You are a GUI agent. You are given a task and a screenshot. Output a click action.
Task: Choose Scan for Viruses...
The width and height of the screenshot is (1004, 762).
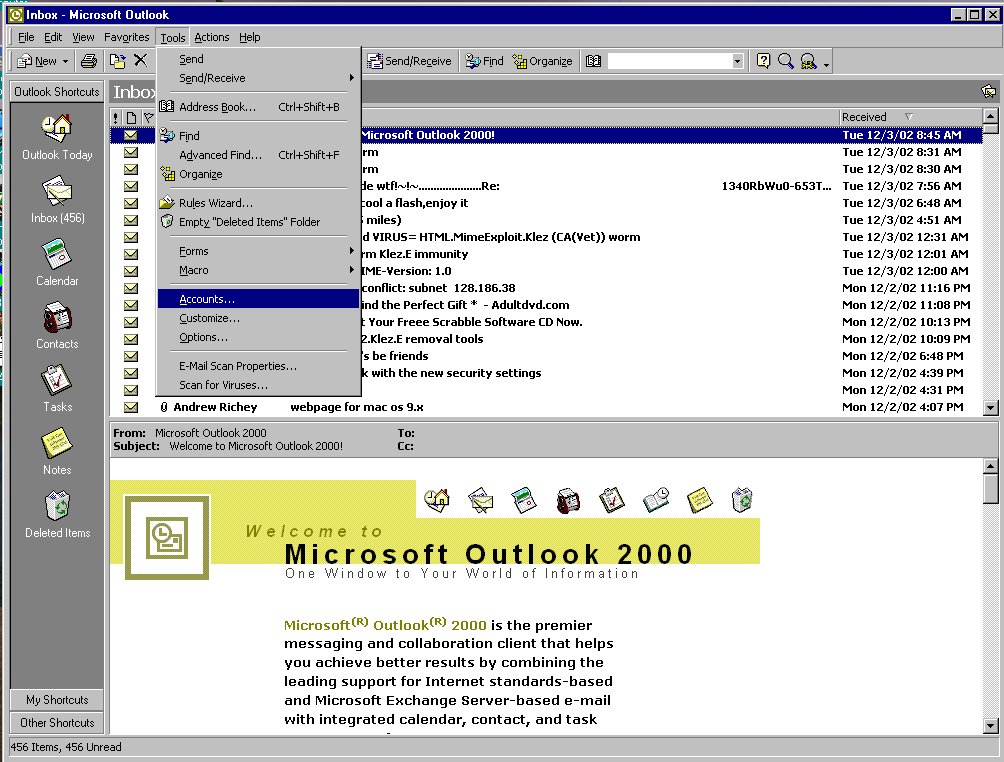(258, 385)
